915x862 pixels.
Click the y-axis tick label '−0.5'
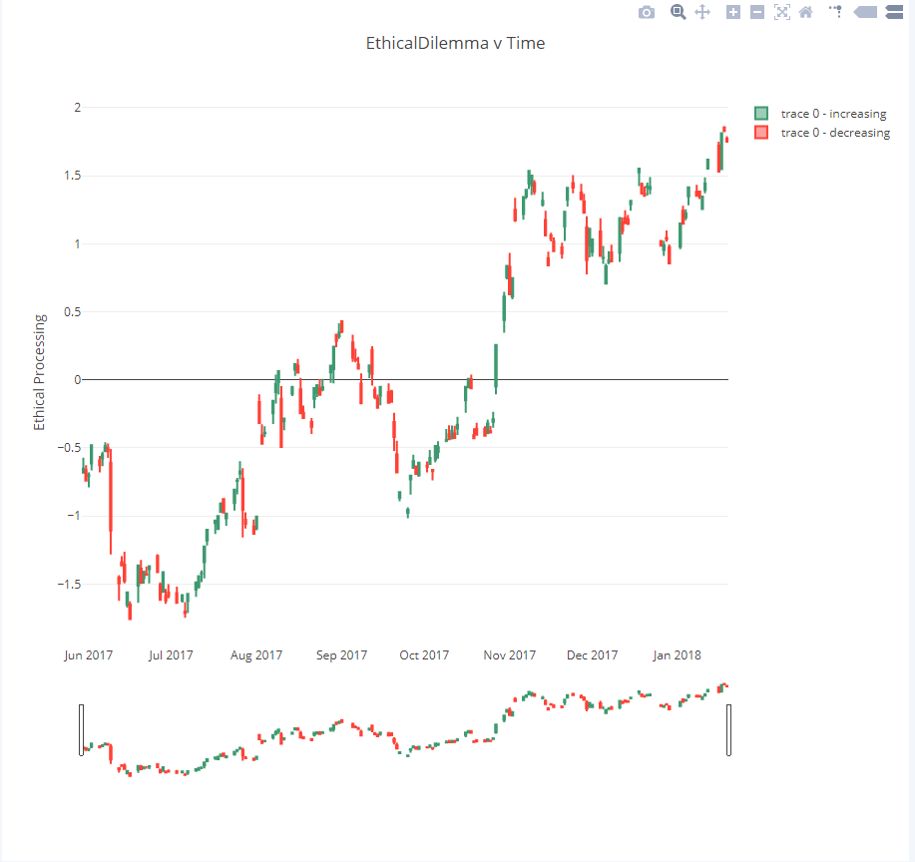(69, 448)
